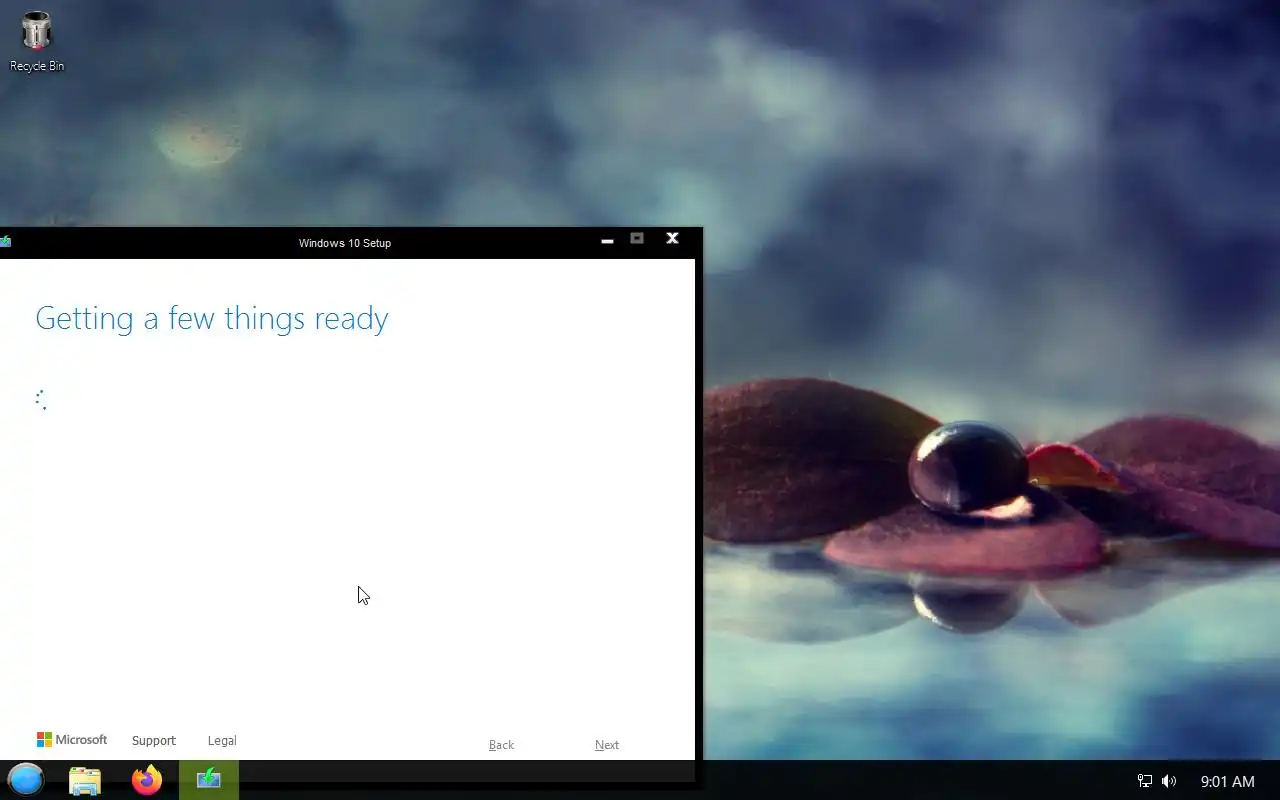Open the Recycle Bin desktop icon
Screen dimensions: 1280x800
tap(37, 42)
